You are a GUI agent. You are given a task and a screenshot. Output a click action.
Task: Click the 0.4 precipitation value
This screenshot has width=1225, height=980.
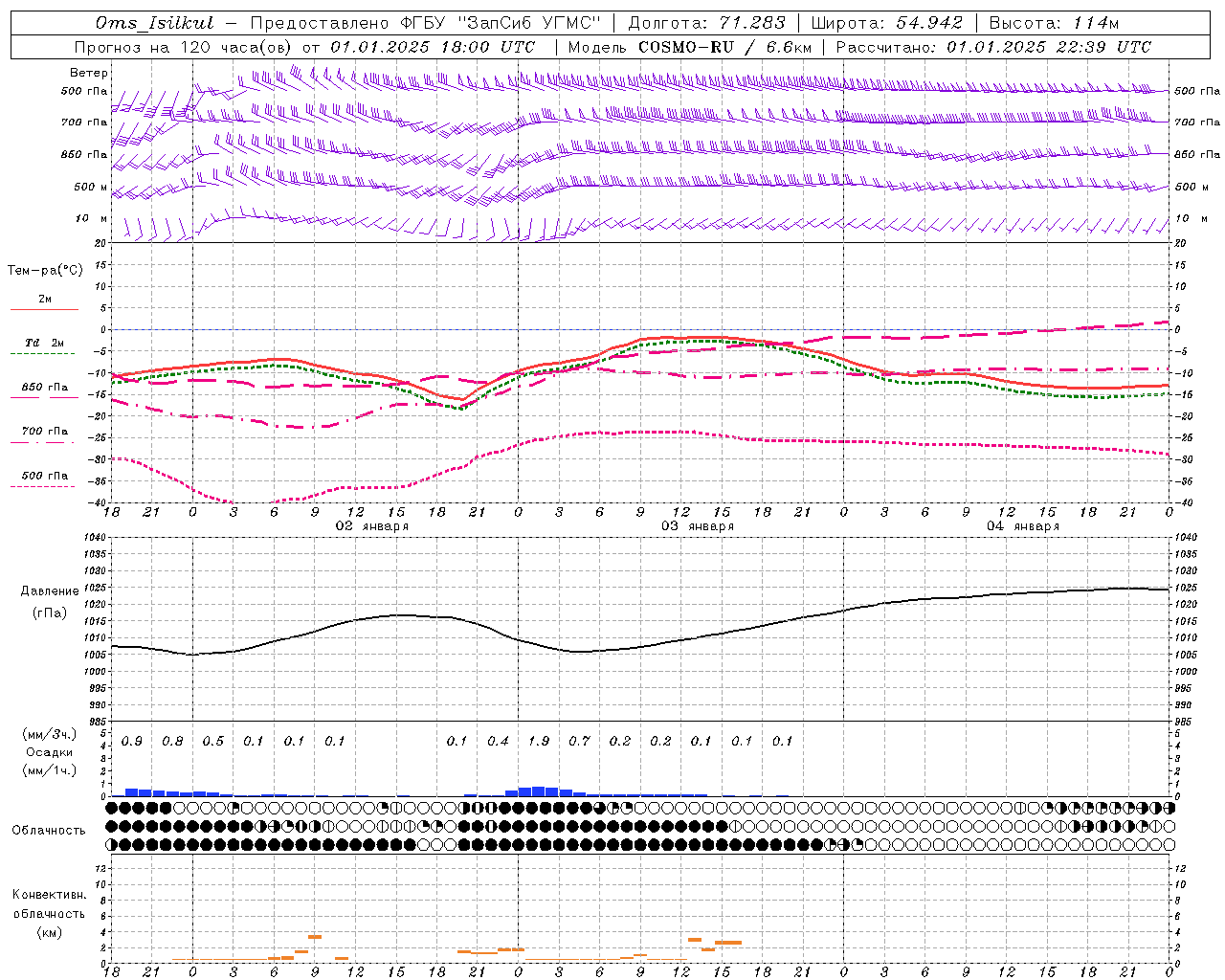pos(498,742)
